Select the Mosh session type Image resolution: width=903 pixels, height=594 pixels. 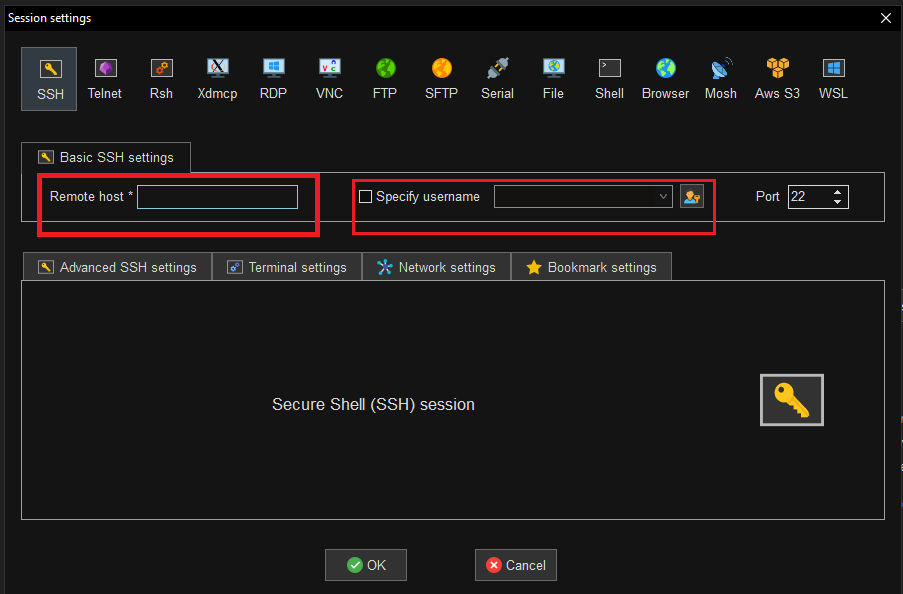pos(720,78)
